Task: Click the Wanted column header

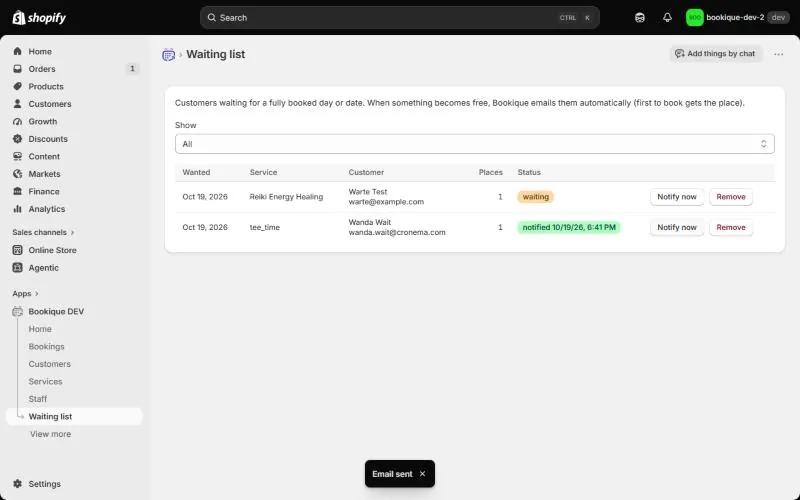Action: coord(196,172)
